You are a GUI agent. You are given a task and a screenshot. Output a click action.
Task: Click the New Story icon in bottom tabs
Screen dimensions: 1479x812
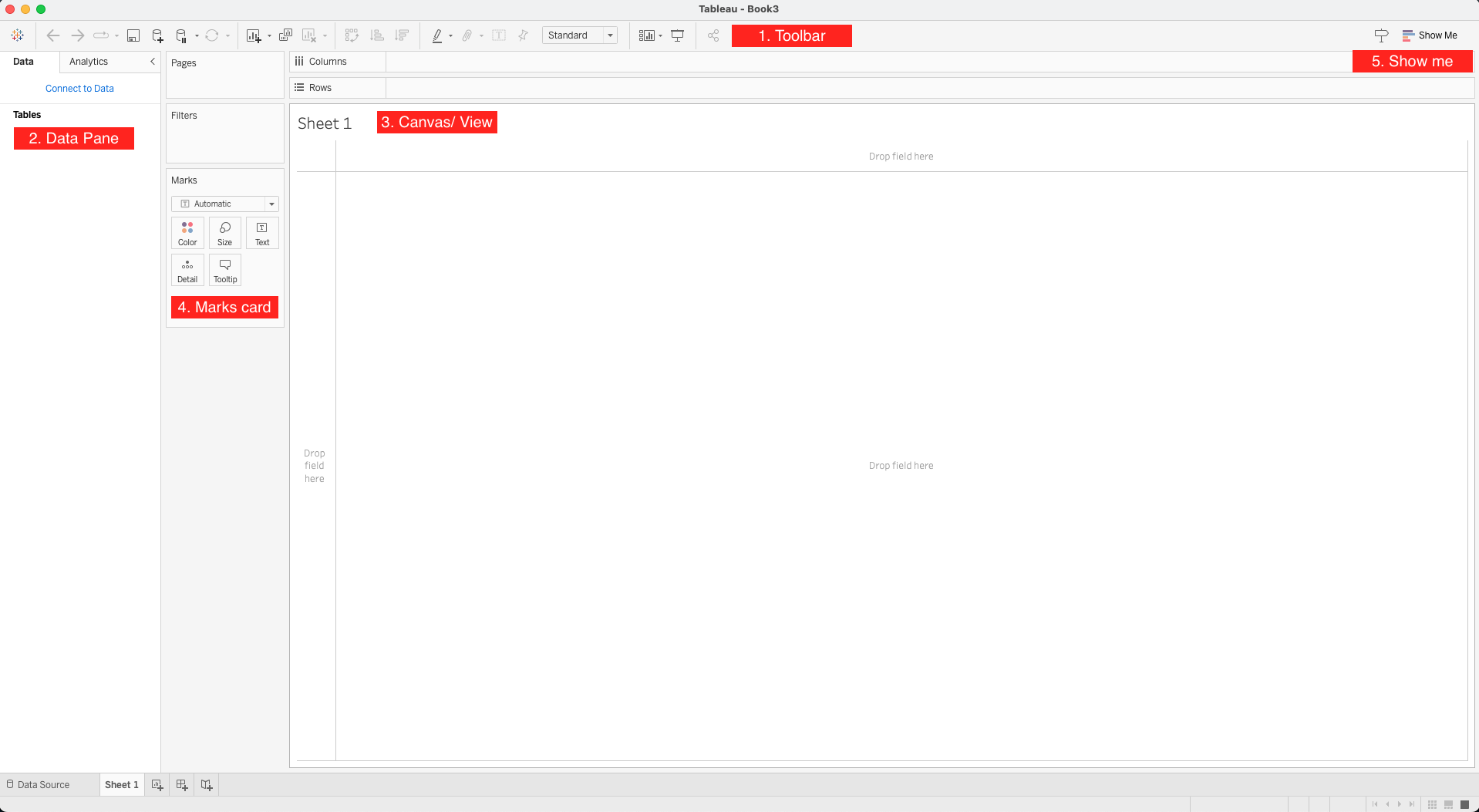point(207,785)
